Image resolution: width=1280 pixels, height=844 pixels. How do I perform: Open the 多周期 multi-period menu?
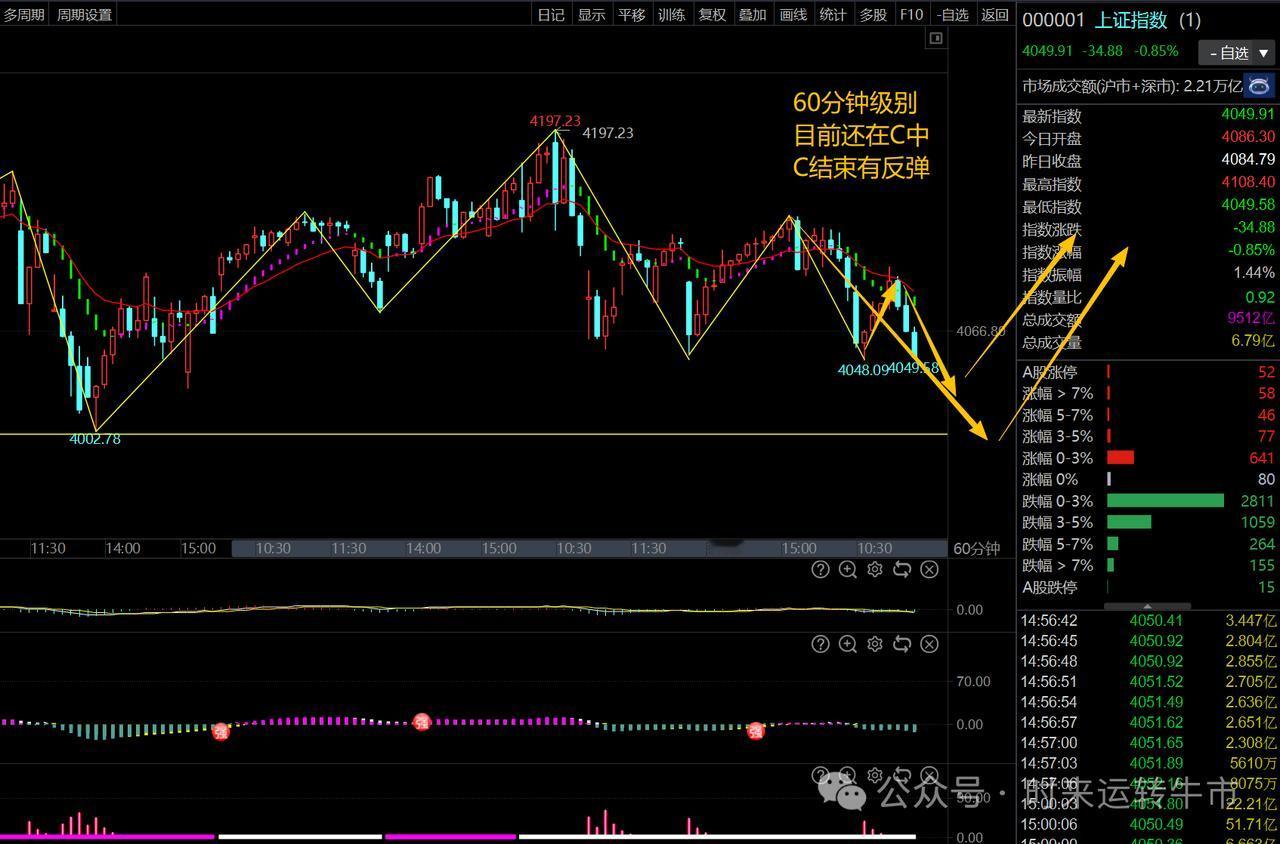[x=24, y=15]
